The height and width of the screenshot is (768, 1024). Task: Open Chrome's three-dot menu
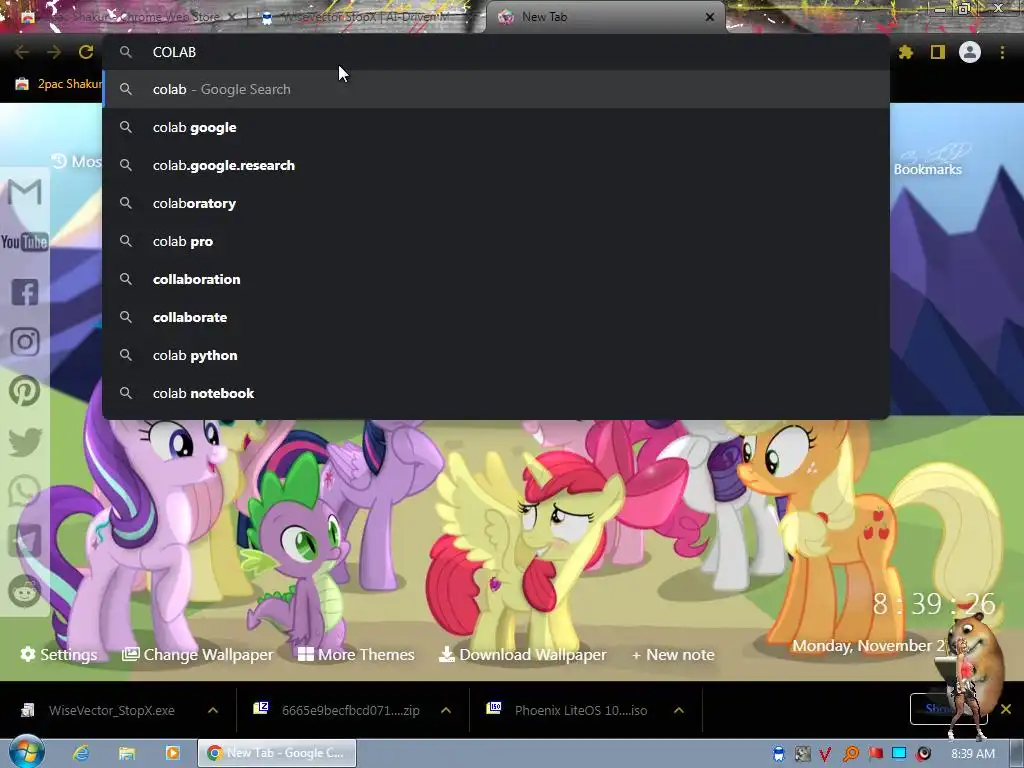pyautogui.click(x=1002, y=52)
